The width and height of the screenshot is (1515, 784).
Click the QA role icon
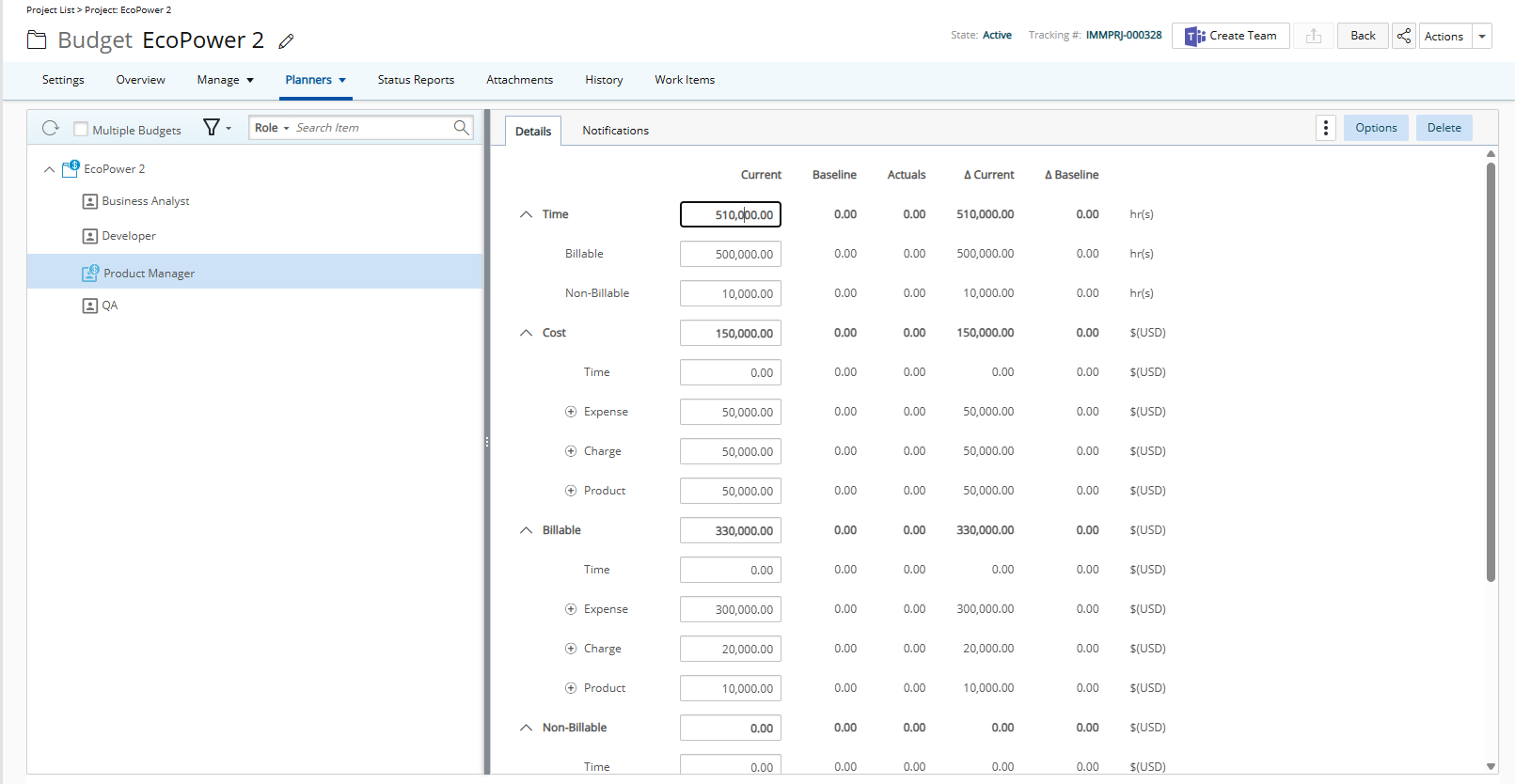pos(90,306)
